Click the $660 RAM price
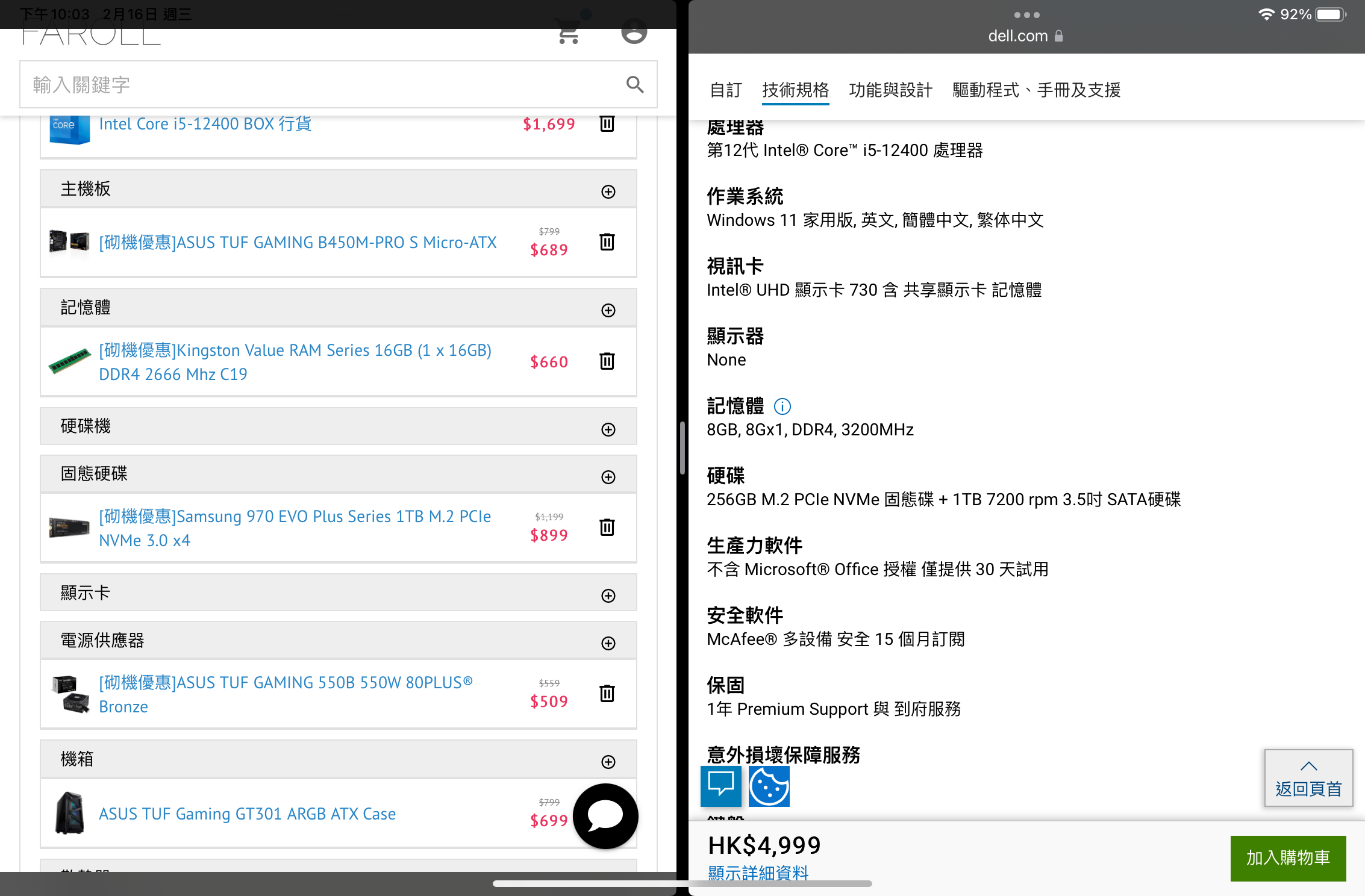 (x=549, y=362)
